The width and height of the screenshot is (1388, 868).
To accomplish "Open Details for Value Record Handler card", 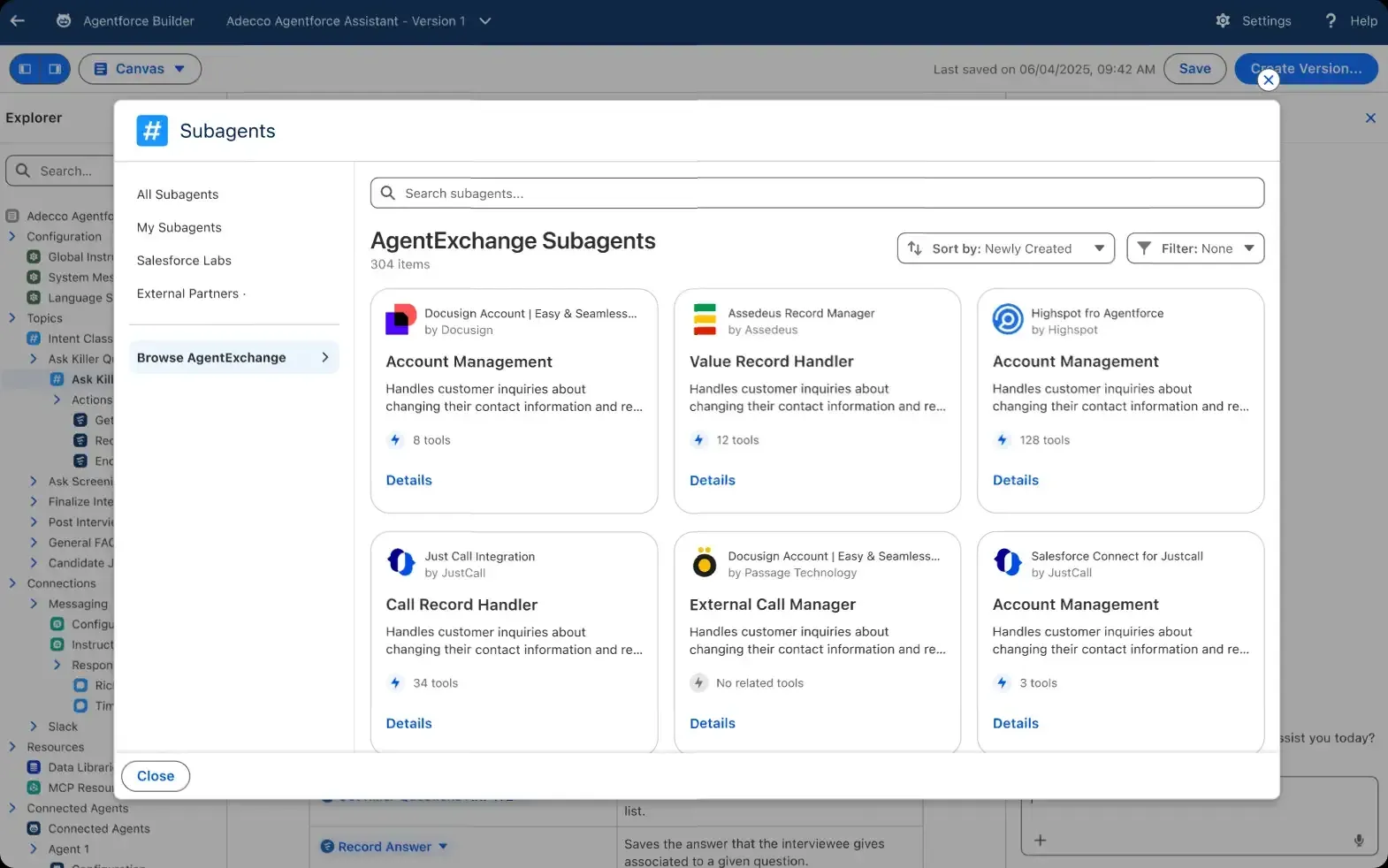I will coord(713,480).
